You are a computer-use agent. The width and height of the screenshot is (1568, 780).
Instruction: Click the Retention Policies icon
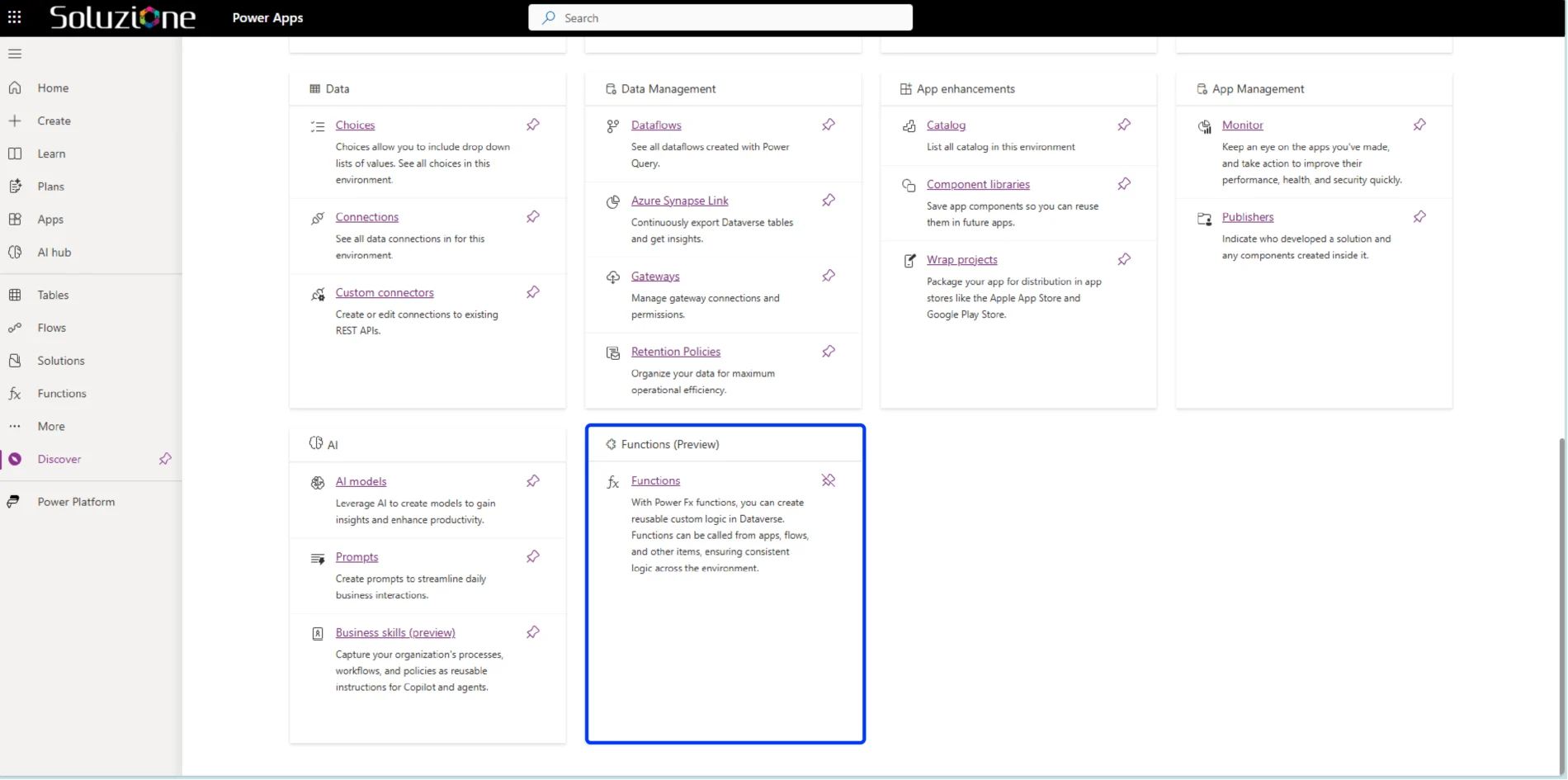(613, 353)
